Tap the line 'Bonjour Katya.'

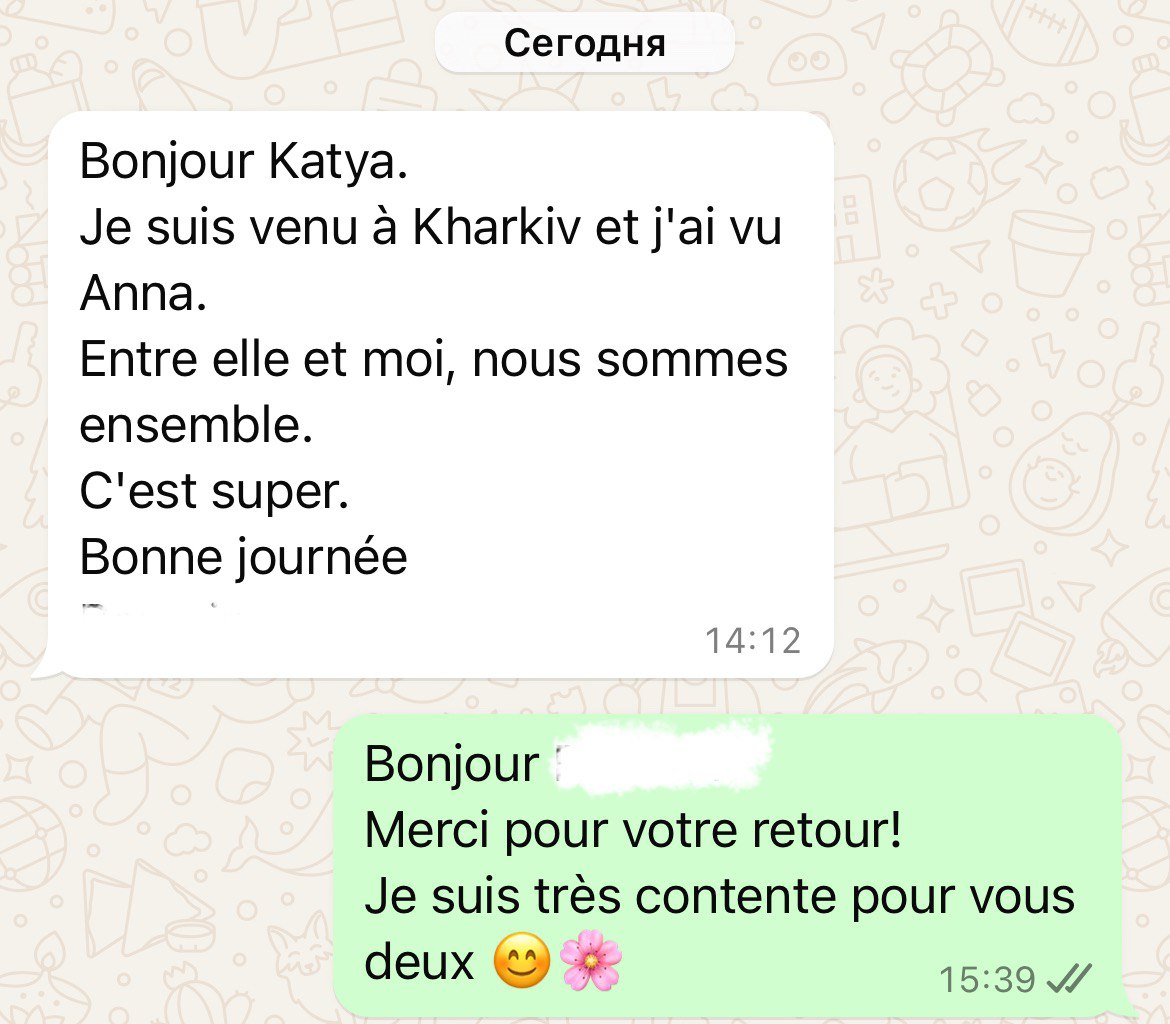244,161
